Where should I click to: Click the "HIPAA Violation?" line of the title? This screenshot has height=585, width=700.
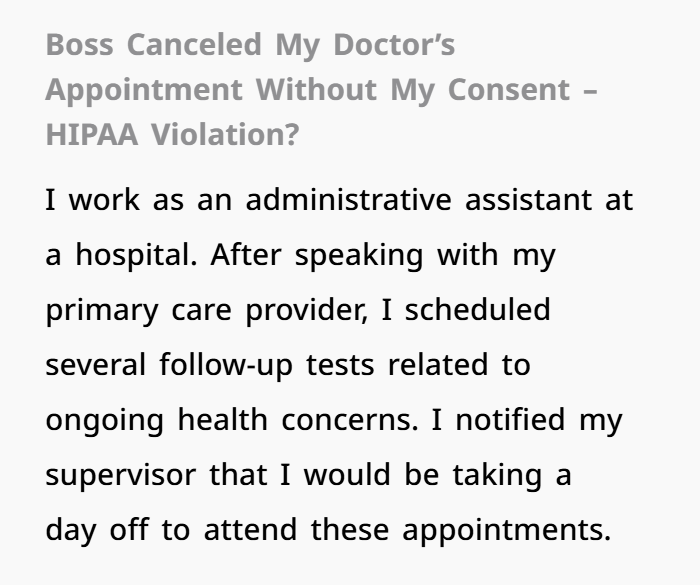(x=172, y=134)
